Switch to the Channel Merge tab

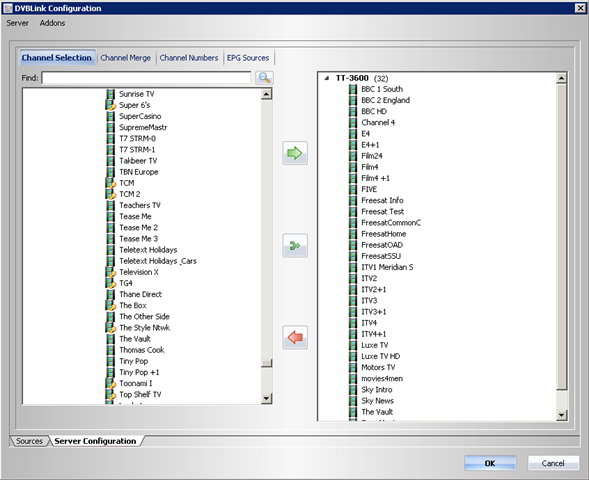(x=125, y=58)
